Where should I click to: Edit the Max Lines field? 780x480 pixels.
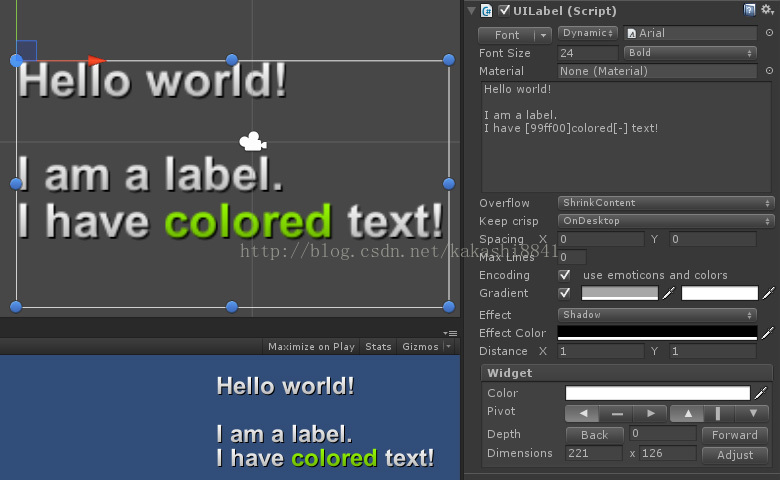pos(572,257)
